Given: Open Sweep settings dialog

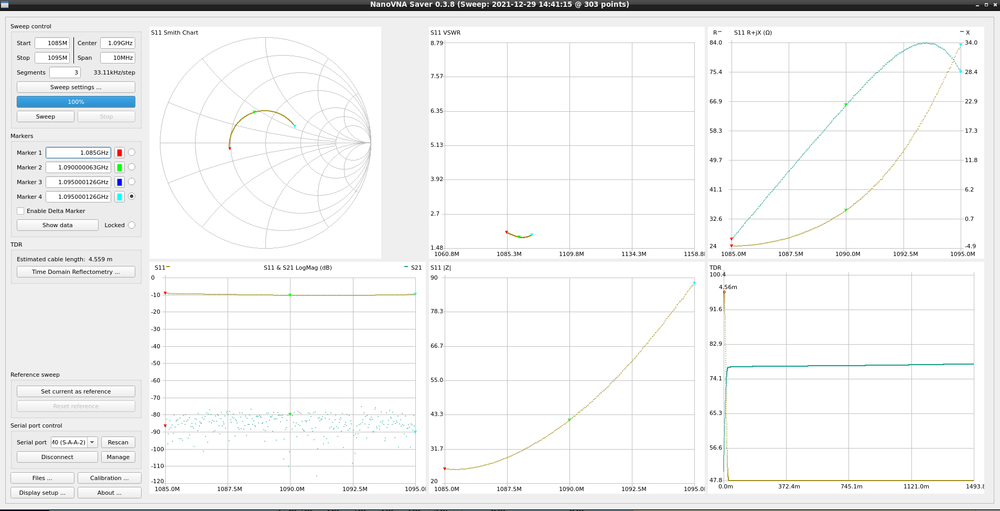Looking at the screenshot, I should pyautogui.click(x=76, y=87).
